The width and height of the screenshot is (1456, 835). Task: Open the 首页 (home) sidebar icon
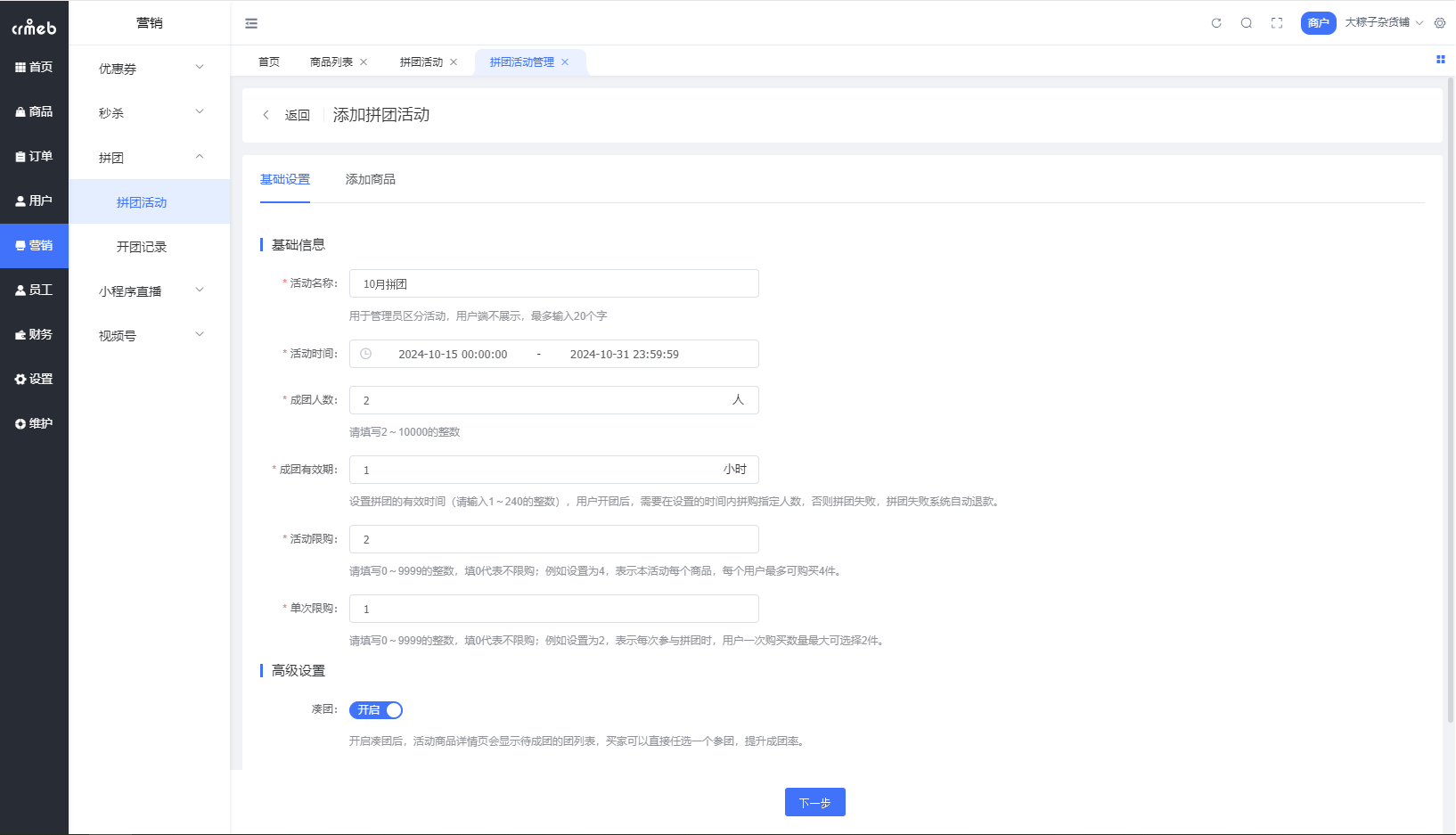pos(34,66)
